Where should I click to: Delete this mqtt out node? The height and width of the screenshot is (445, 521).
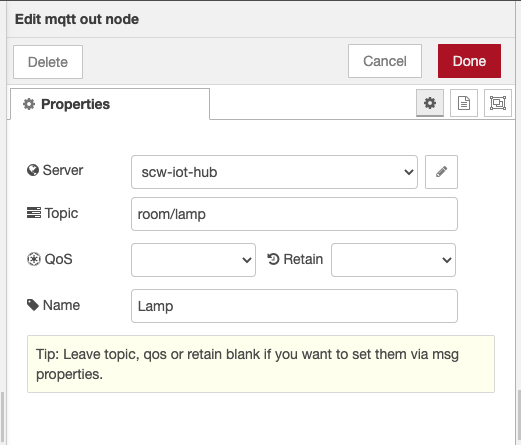coord(48,62)
